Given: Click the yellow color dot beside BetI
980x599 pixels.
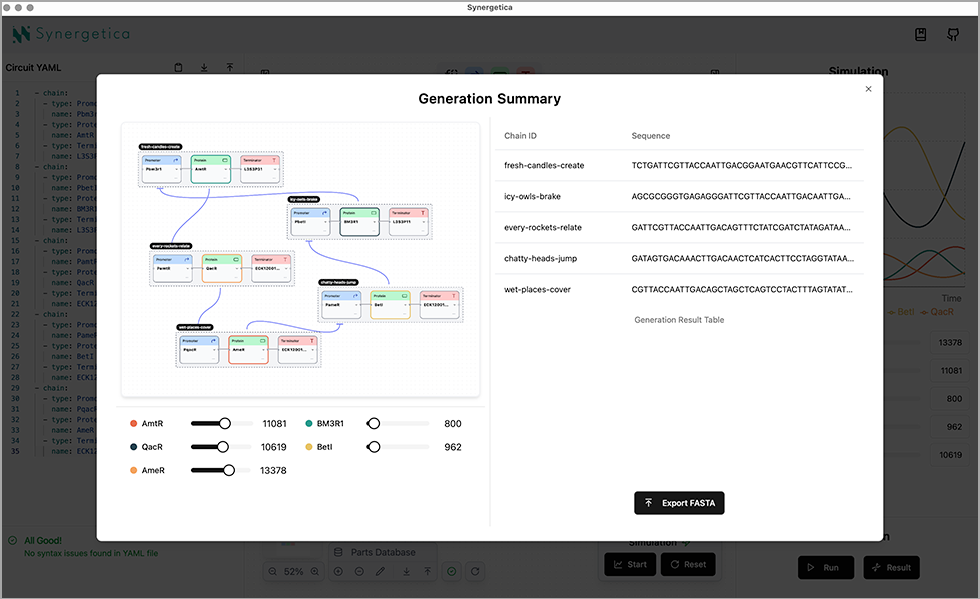Looking at the screenshot, I should tap(308, 447).
